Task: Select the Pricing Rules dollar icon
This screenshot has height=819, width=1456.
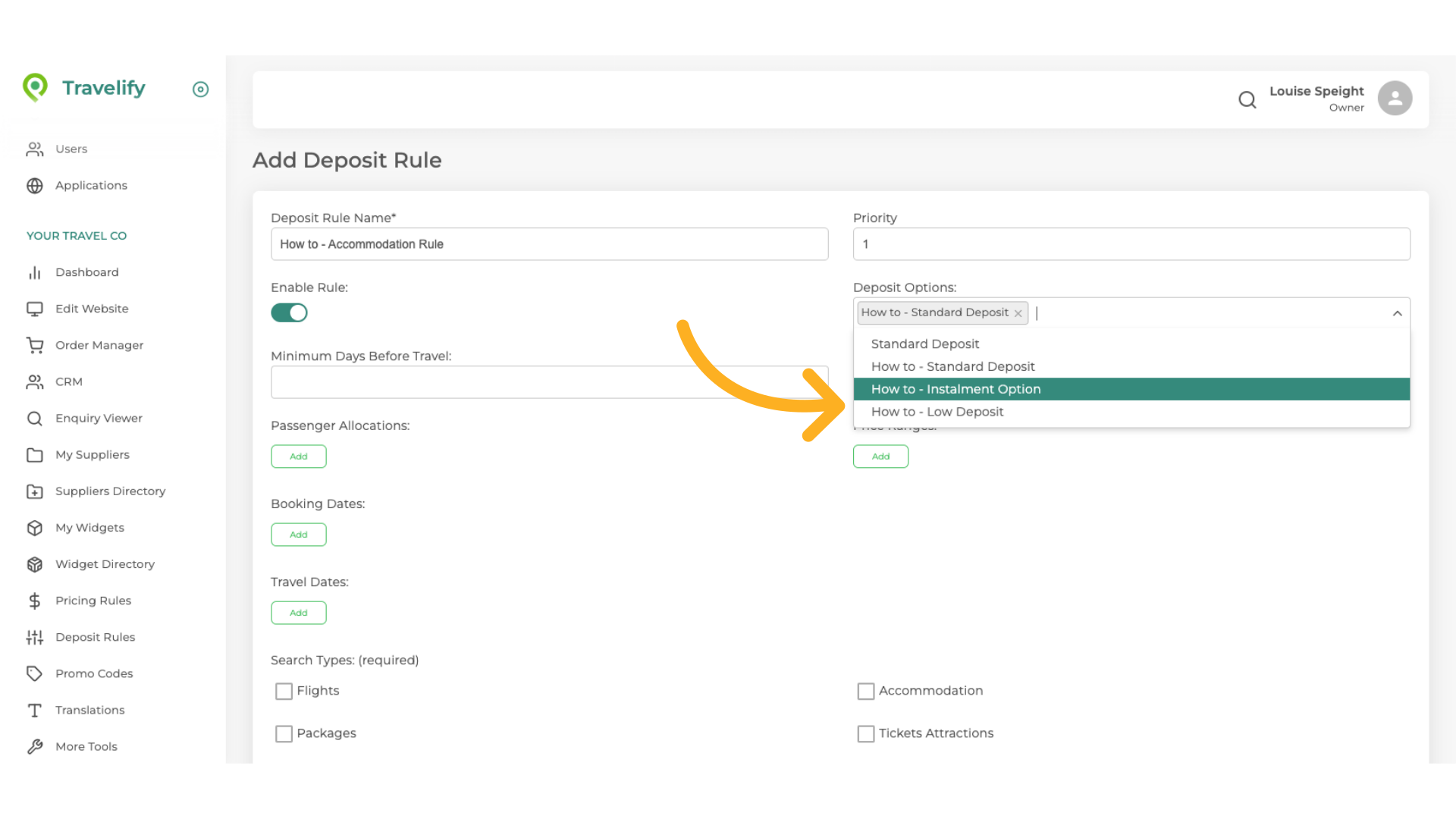Action: click(35, 601)
